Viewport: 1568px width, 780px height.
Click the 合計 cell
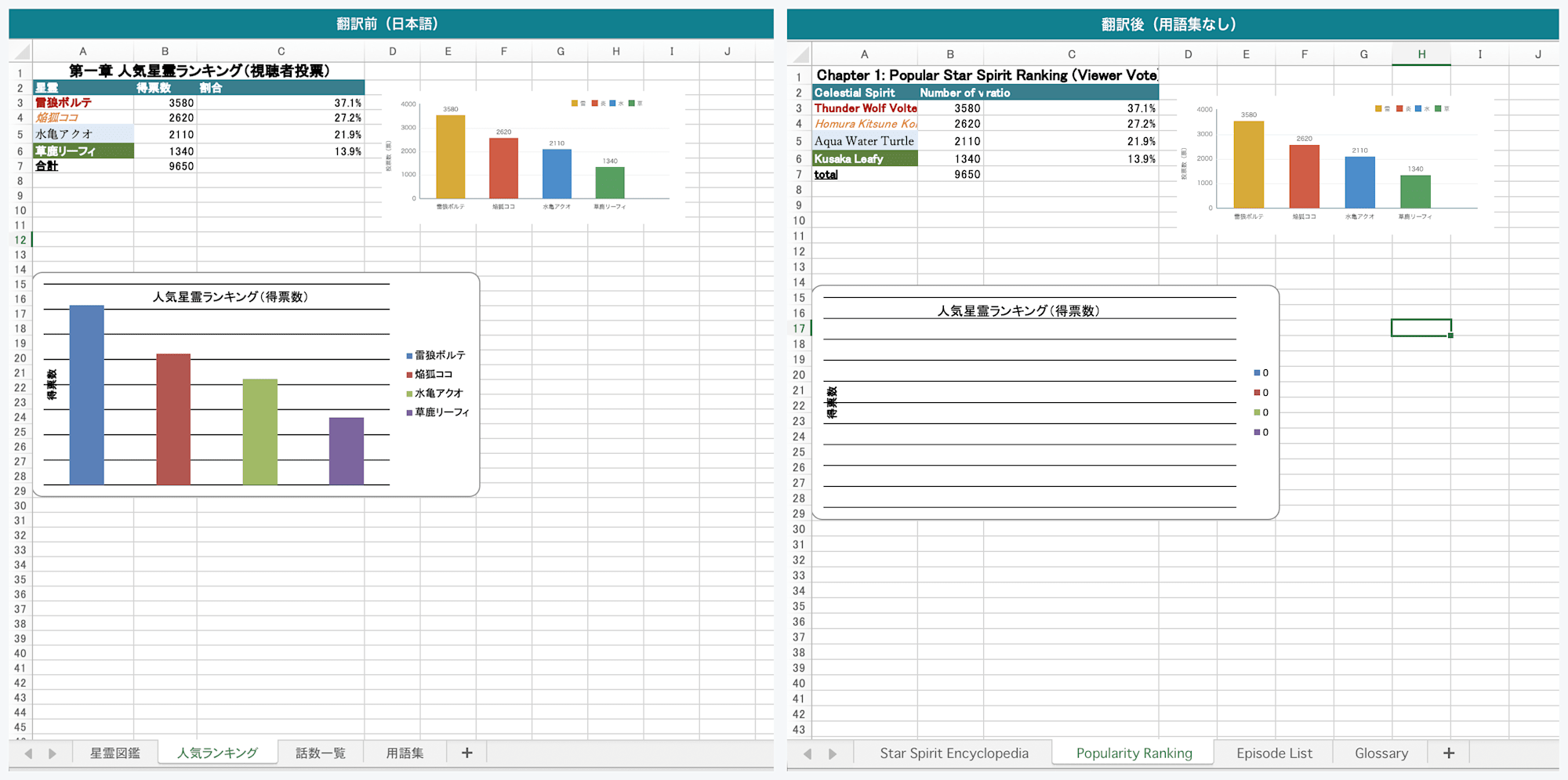coord(83,165)
